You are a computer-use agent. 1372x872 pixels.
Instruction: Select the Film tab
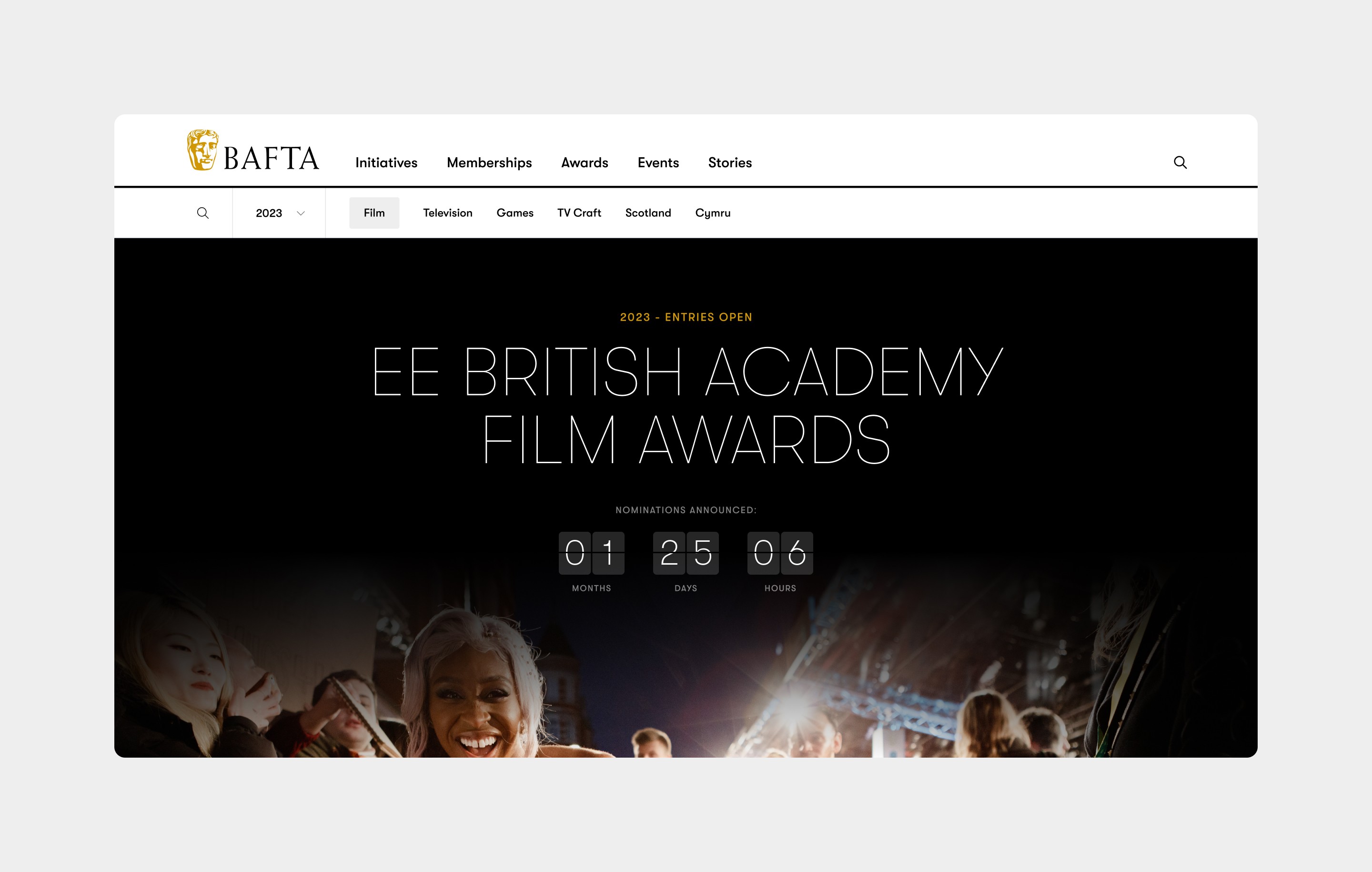pos(374,213)
